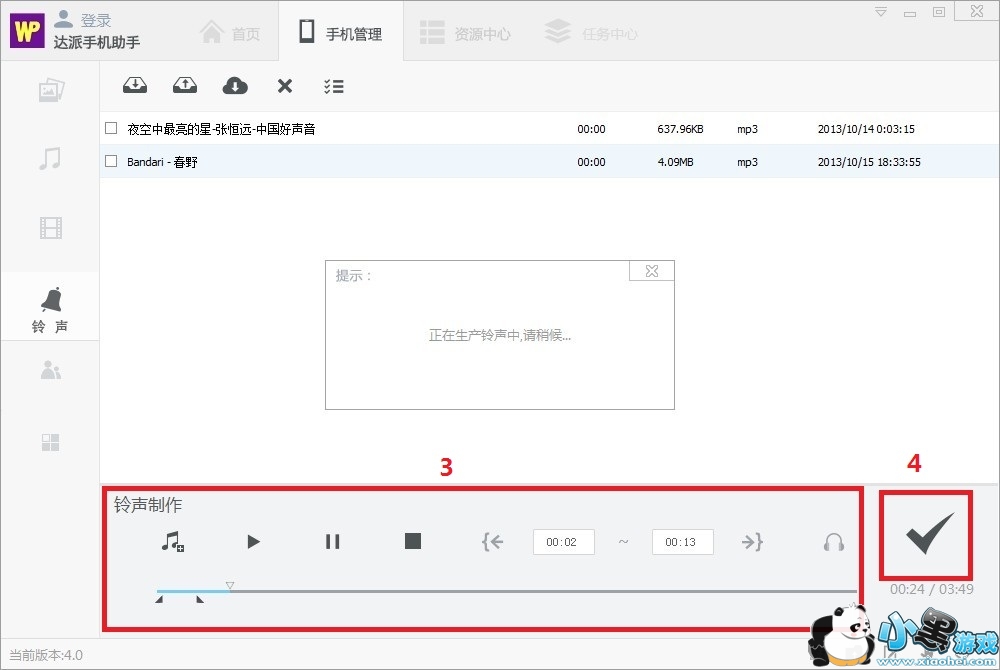This screenshot has width=1000, height=670.
Task: Stop the ringtone playback
Action: pyautogui.click(x=413, y=541)
